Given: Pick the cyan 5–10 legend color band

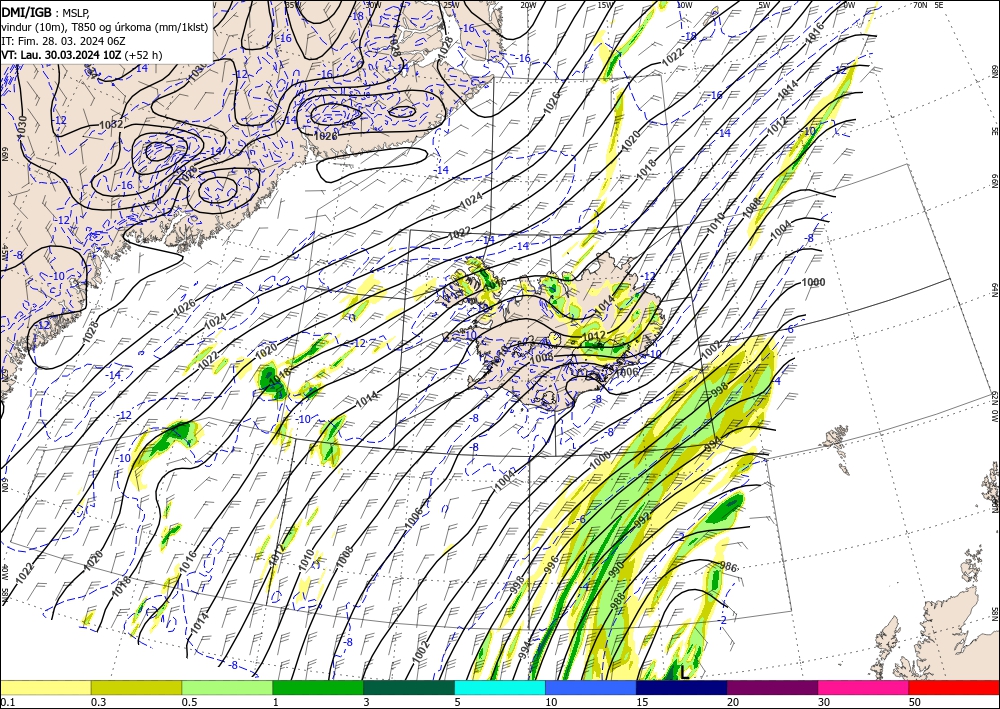Looking at the screenshot, I should (x=500, y=687).
